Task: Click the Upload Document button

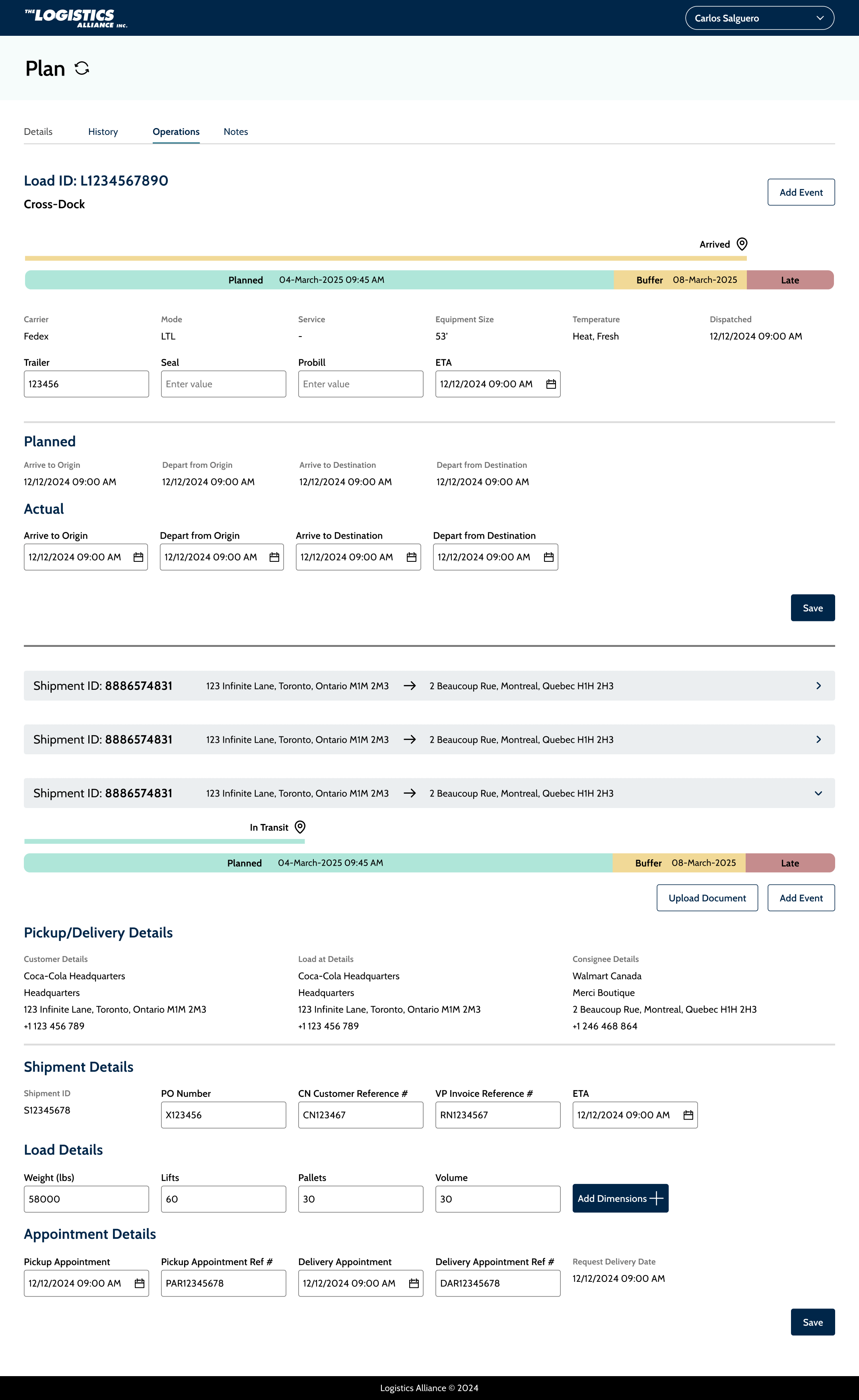Action: [707, 898]
